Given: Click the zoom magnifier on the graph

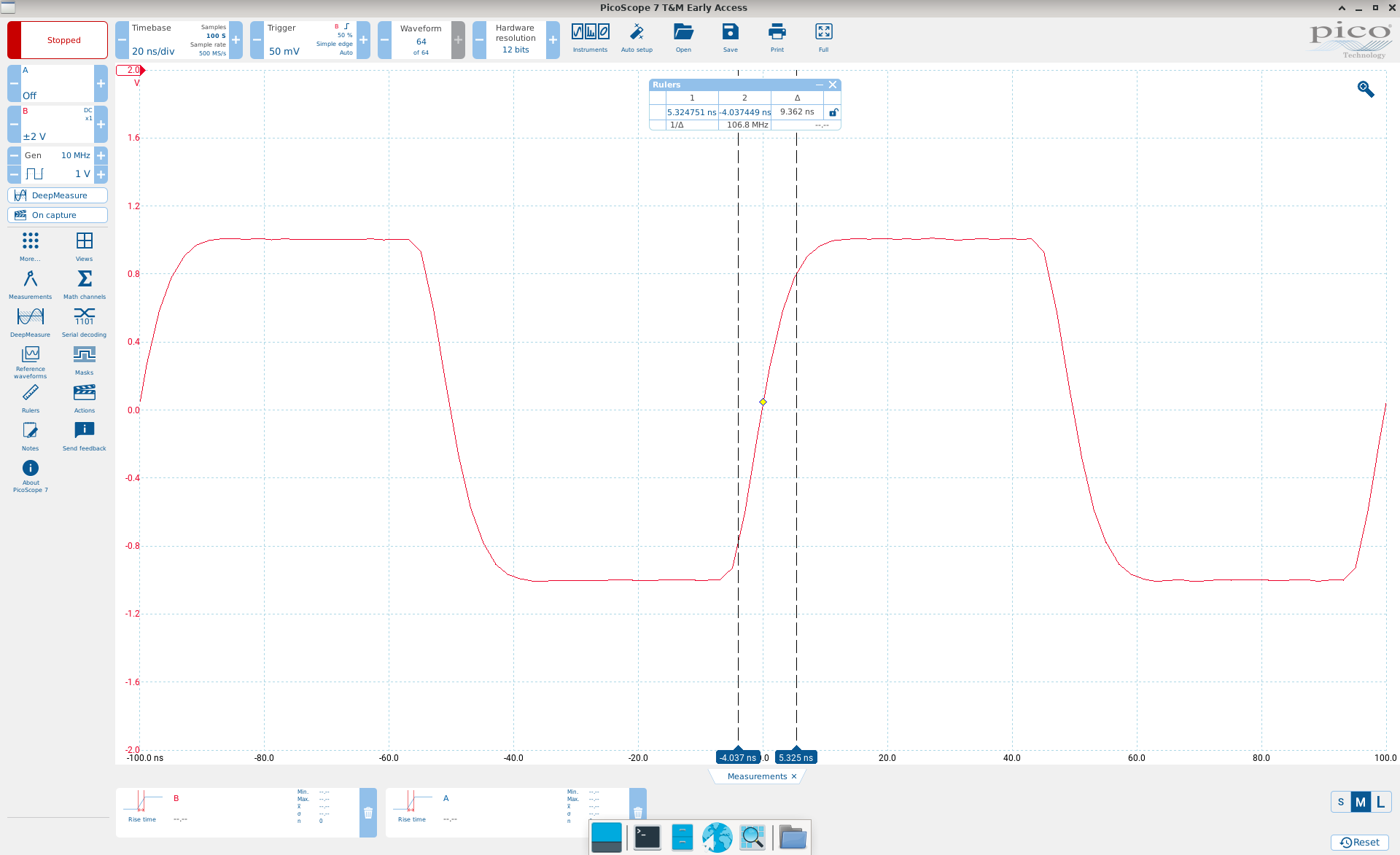Looking at the screenshot, I should coord(1366,89).
